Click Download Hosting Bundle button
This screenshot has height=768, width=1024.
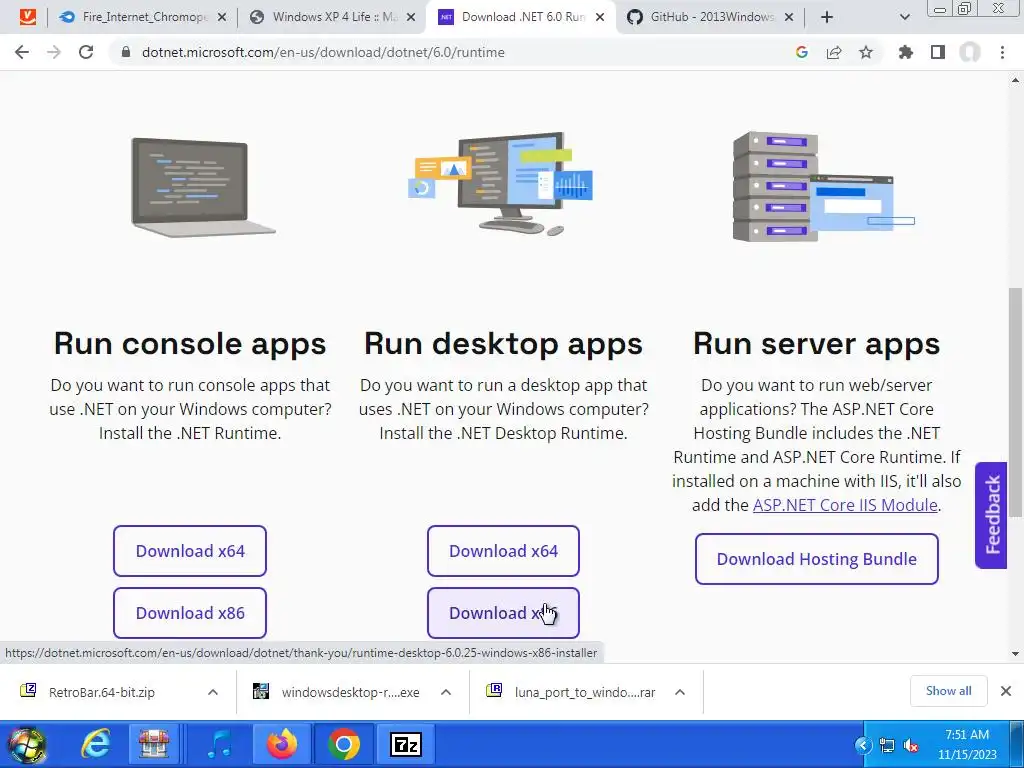point(817,559)
